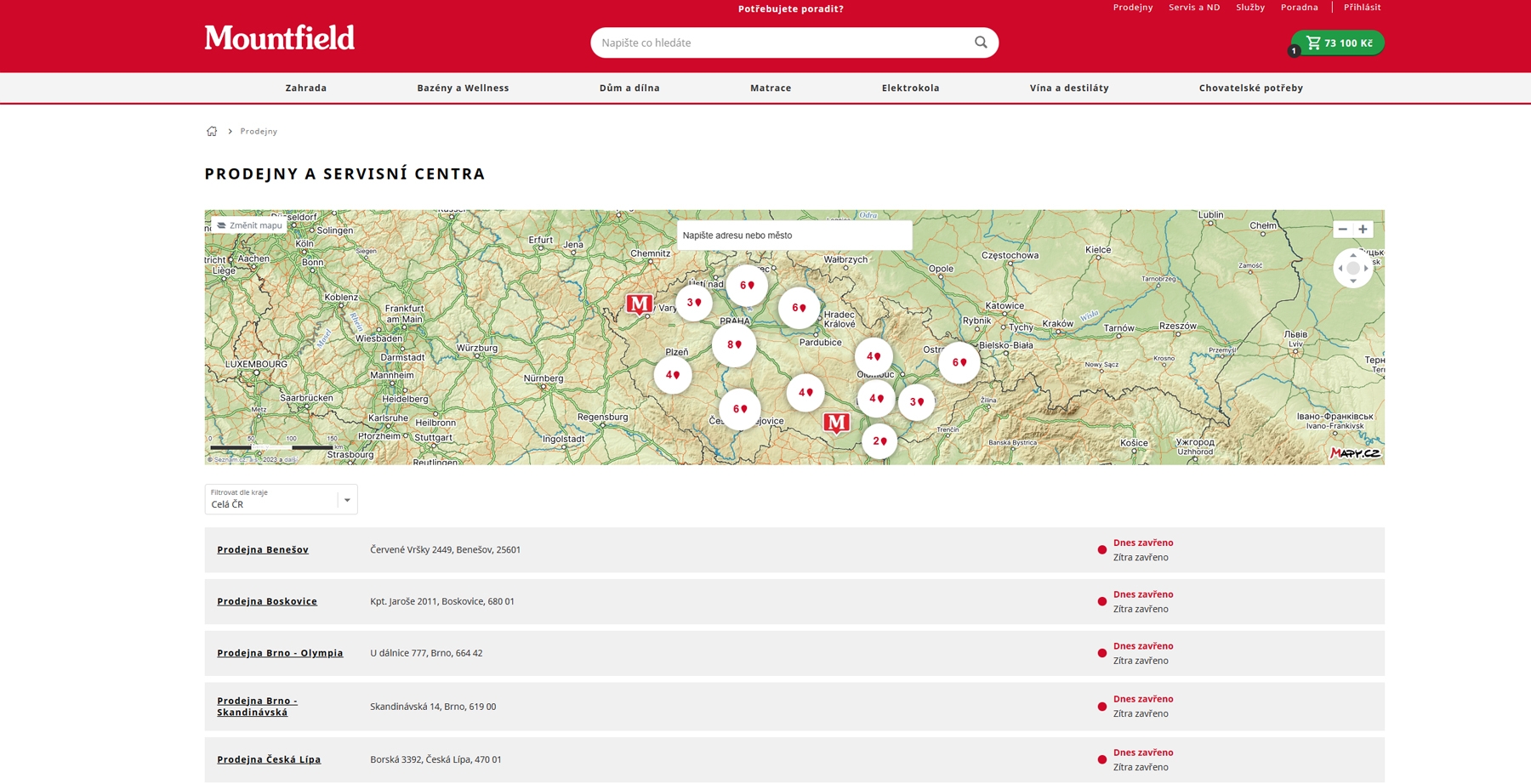Screen dimensions: 1531x784
Task: Open the Vína a destiláty menu
Action: [1069, 88]
